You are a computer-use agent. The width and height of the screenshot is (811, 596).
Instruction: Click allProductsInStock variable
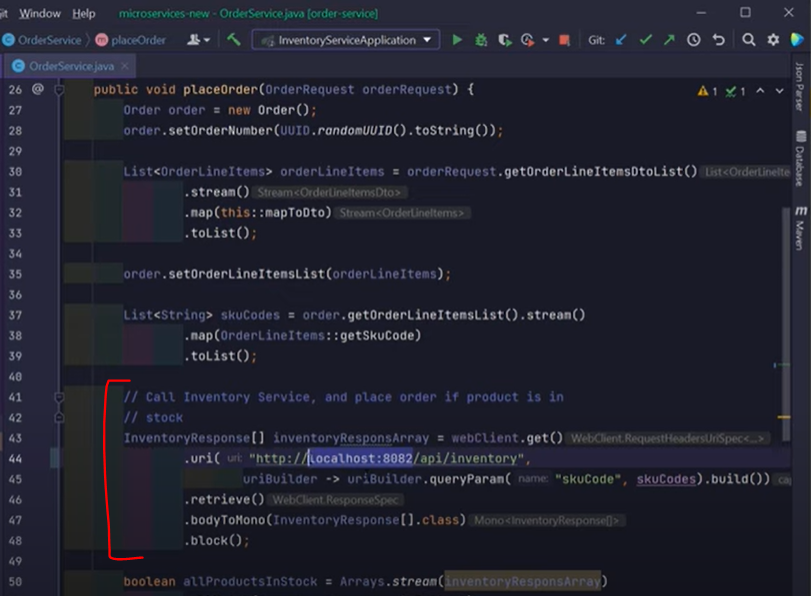250,582
